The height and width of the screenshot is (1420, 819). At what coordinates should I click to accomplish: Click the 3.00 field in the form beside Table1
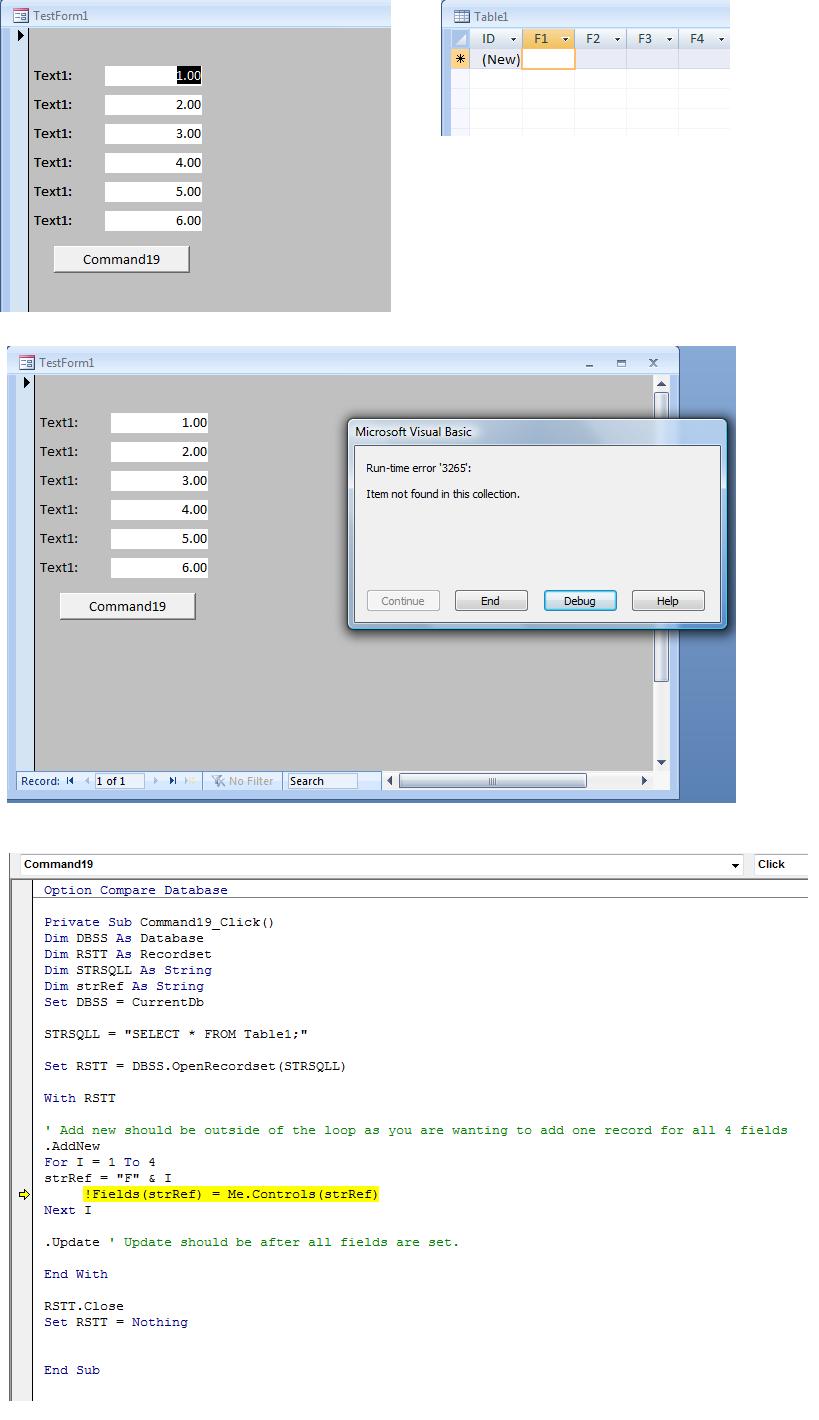pyautogui.click(x=153, y=133)
